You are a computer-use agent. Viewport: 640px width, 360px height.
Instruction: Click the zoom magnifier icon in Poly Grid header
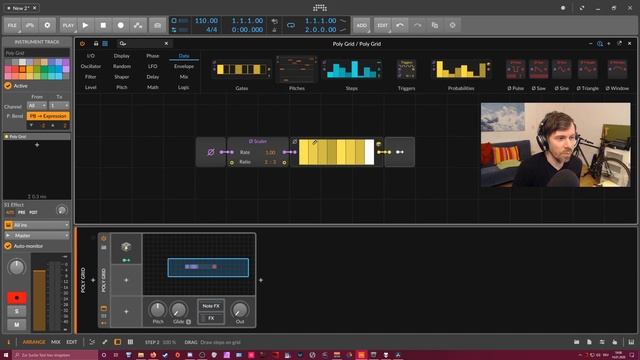click(600, 44)
